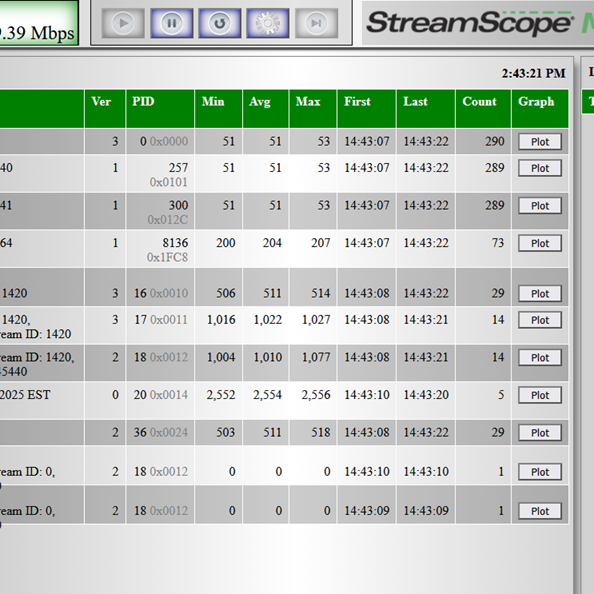Click the Reset/restart circular arrow button

pyautogui.click(x=220, y=23)
